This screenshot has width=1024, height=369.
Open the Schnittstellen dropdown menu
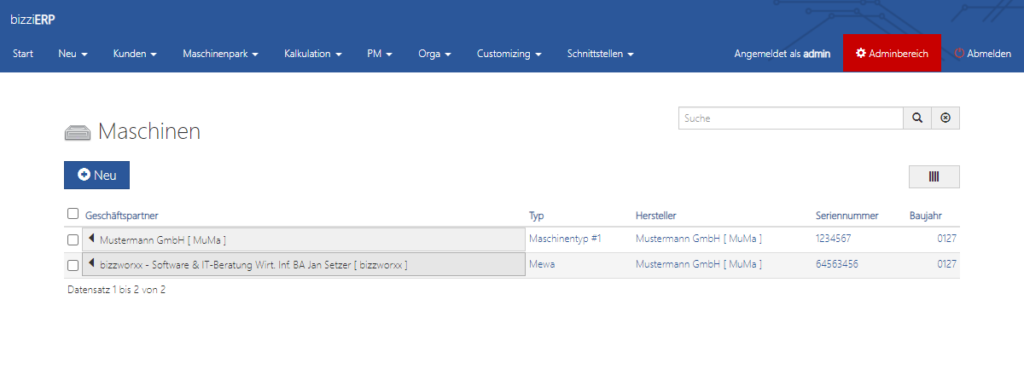(601, 54)
